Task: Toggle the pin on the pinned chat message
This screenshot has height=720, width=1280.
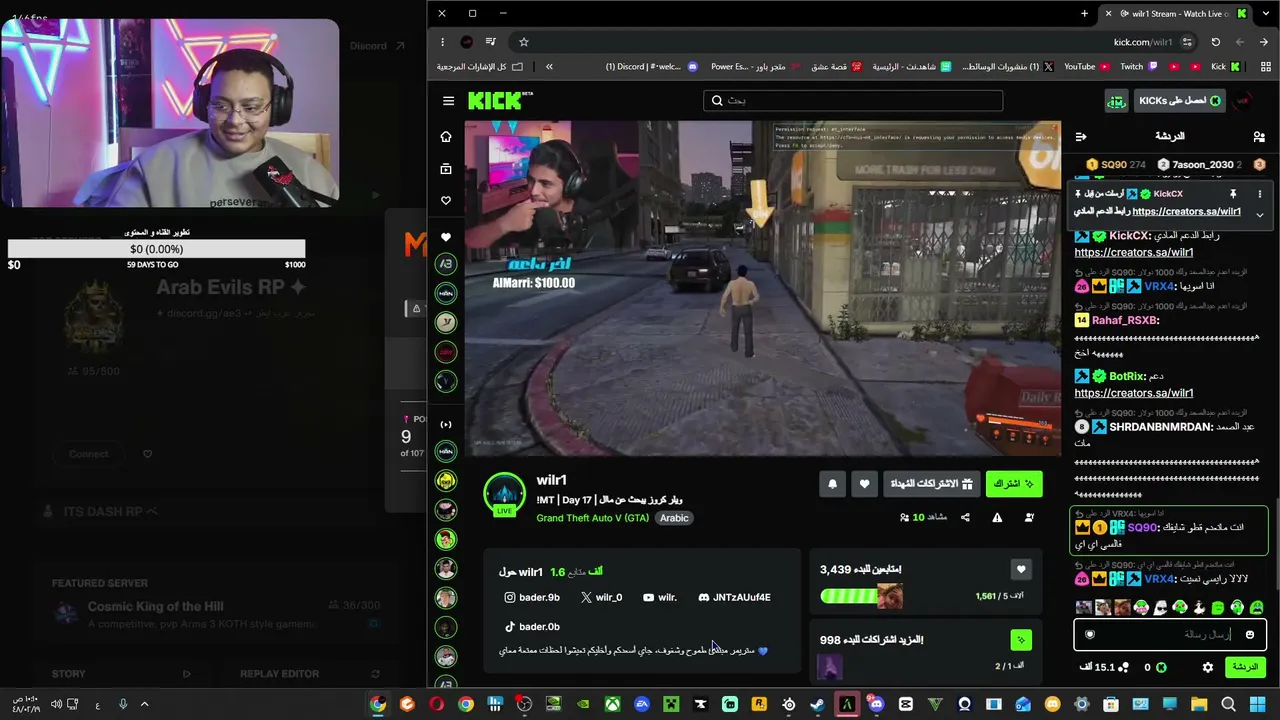Action: 1233,194
